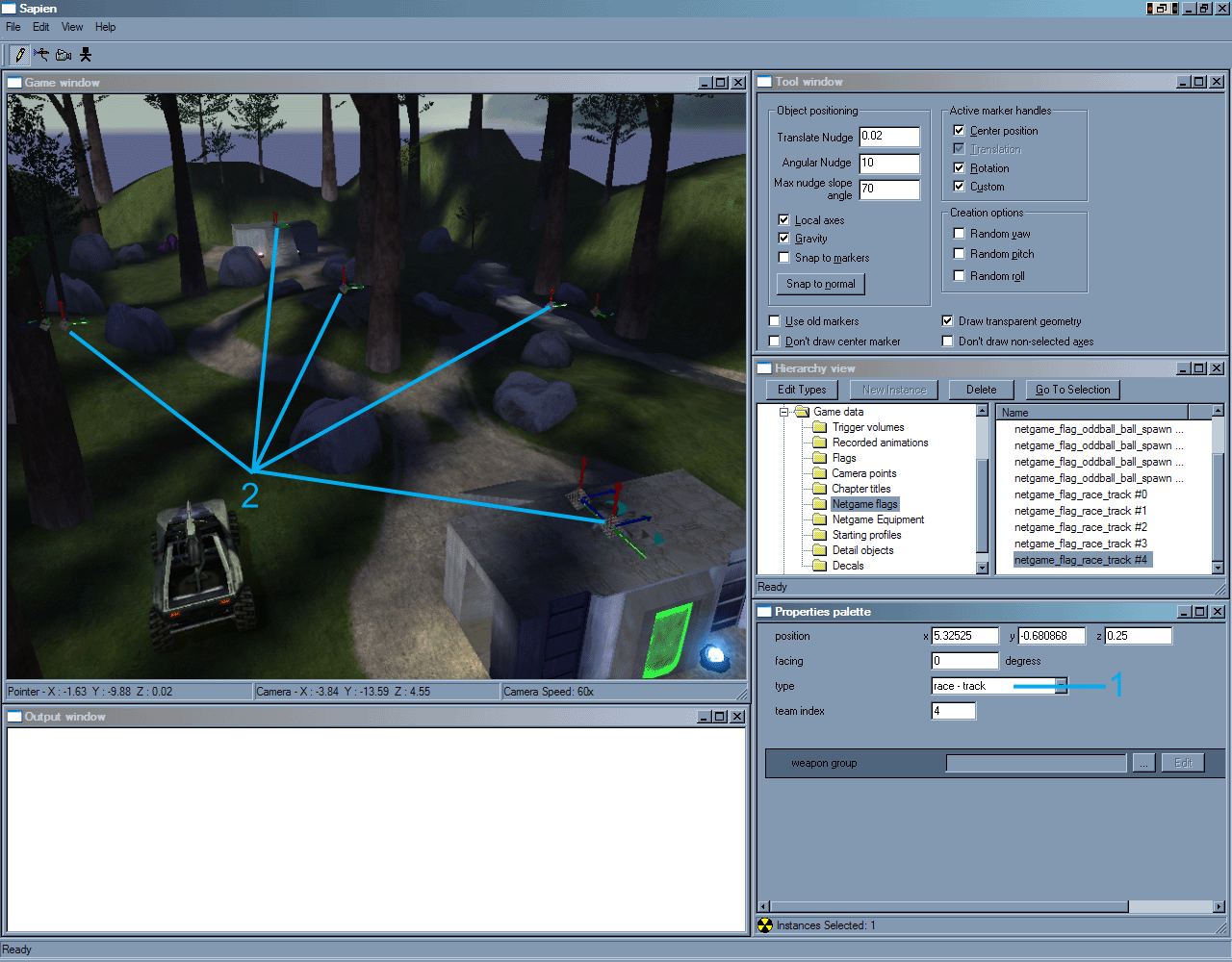Click the Delete button in Hierarchy view
Screen dimensions: 1232x962
pos(982,390)
